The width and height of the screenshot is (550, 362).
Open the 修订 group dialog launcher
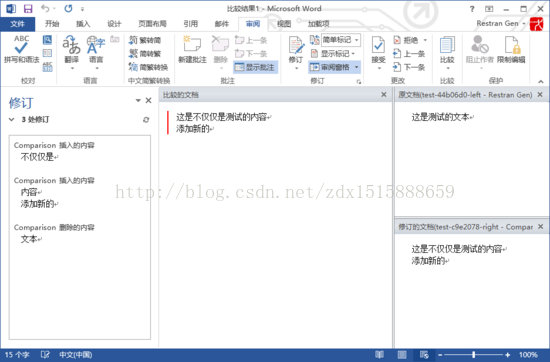coord(358,82)
